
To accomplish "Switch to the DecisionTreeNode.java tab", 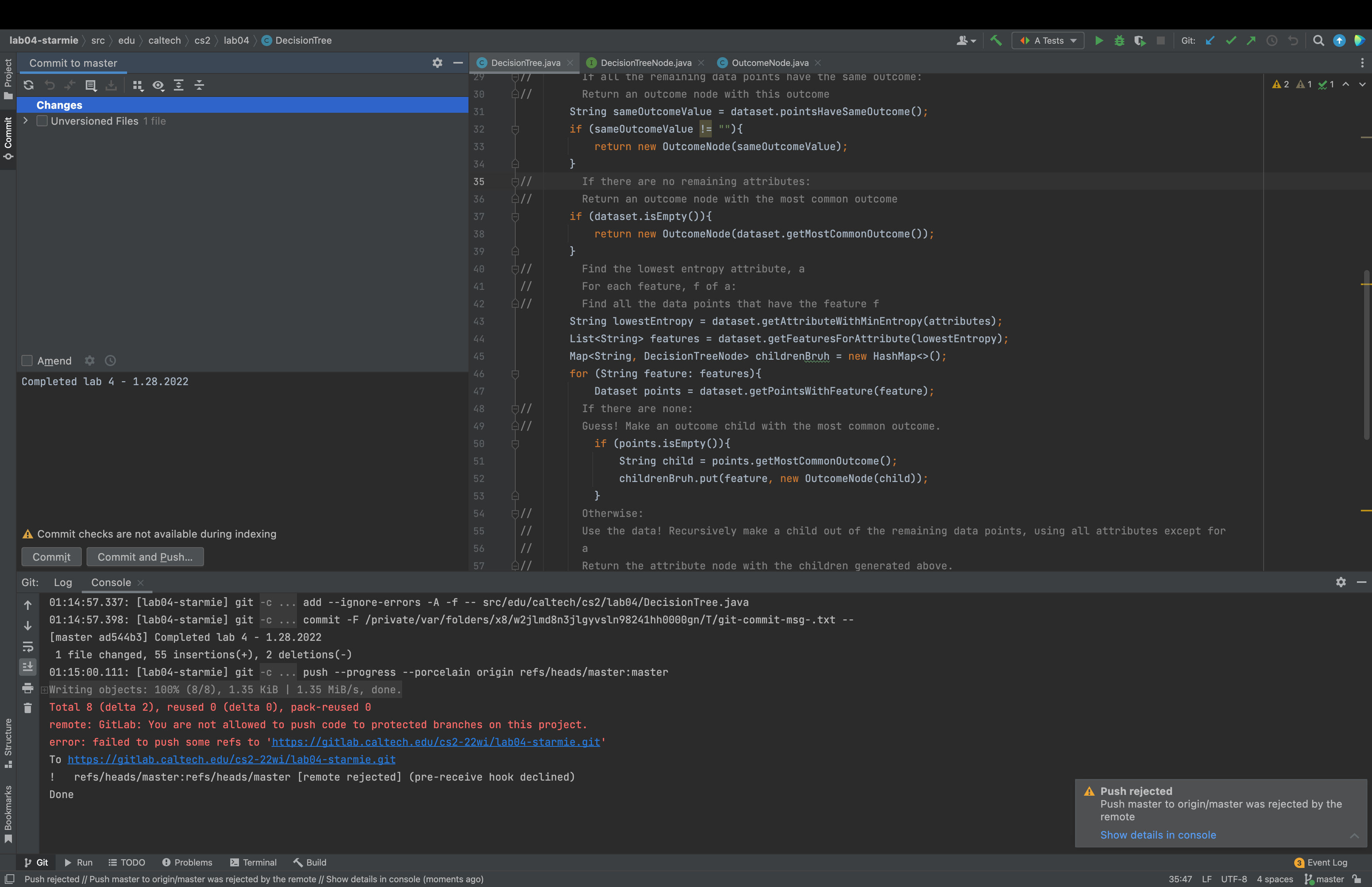I will (x=646, y=63).
